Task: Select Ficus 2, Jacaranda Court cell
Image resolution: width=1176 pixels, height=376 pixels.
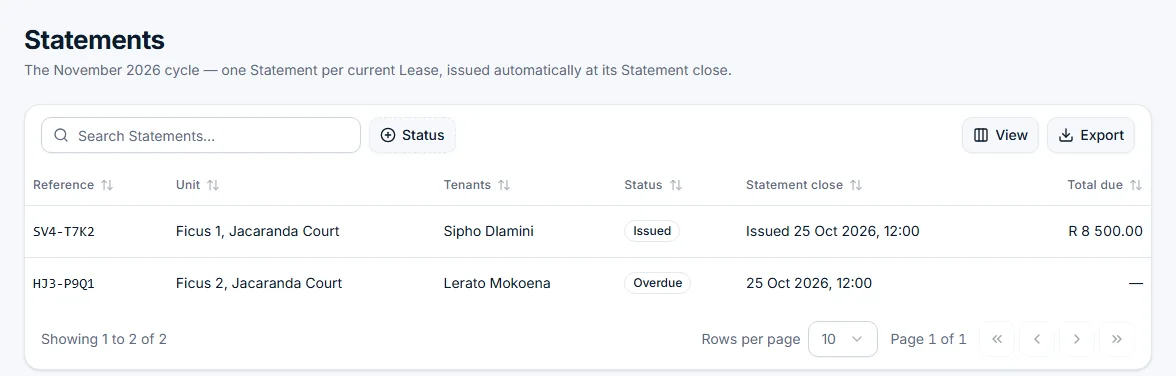Action: (x=259, y=283)
